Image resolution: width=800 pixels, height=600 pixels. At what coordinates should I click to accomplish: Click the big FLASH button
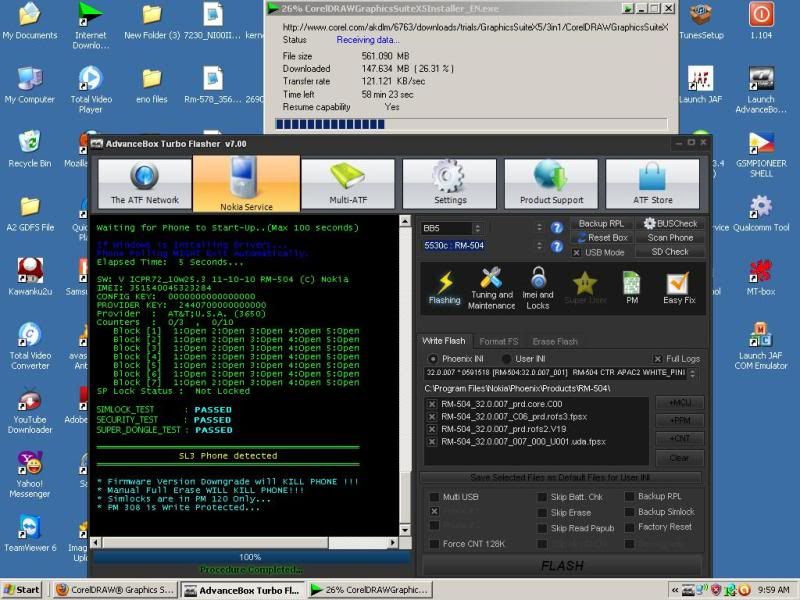(x=562, y=566)
